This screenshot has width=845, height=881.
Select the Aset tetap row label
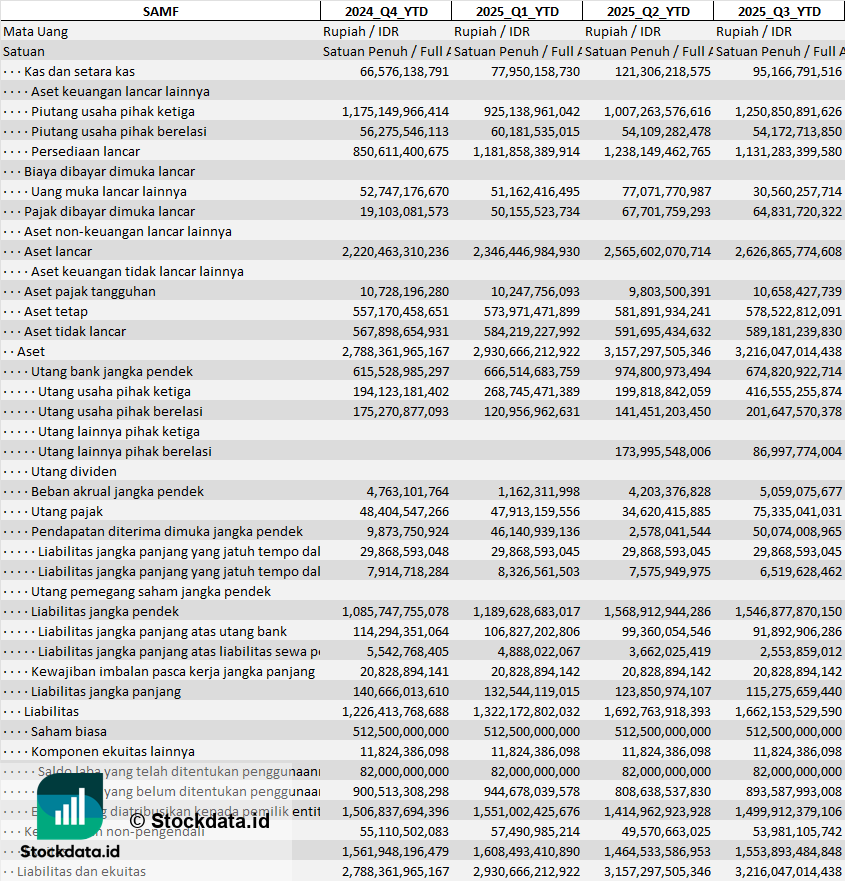[56, 311]
